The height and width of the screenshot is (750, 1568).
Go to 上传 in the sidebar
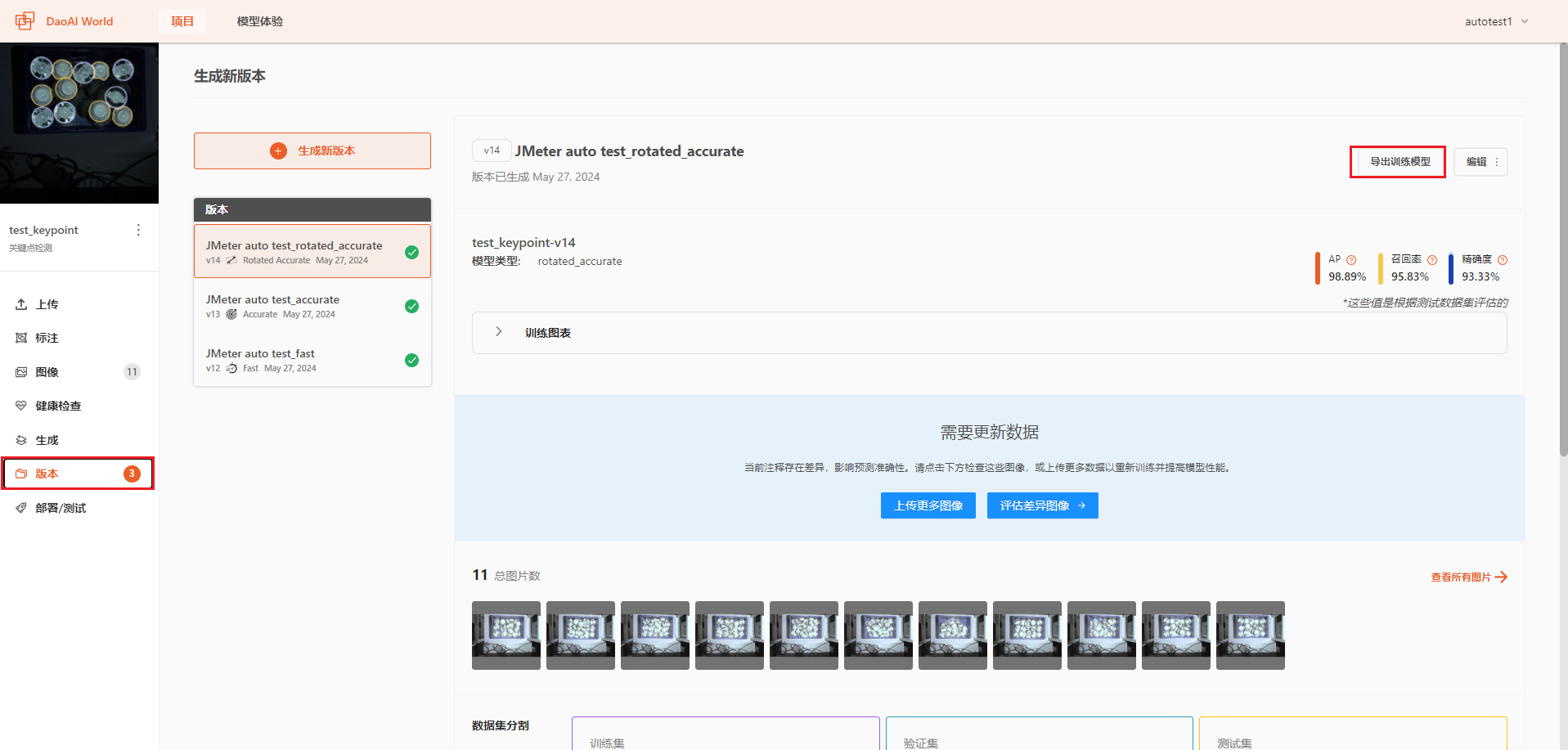click(79, 304)
